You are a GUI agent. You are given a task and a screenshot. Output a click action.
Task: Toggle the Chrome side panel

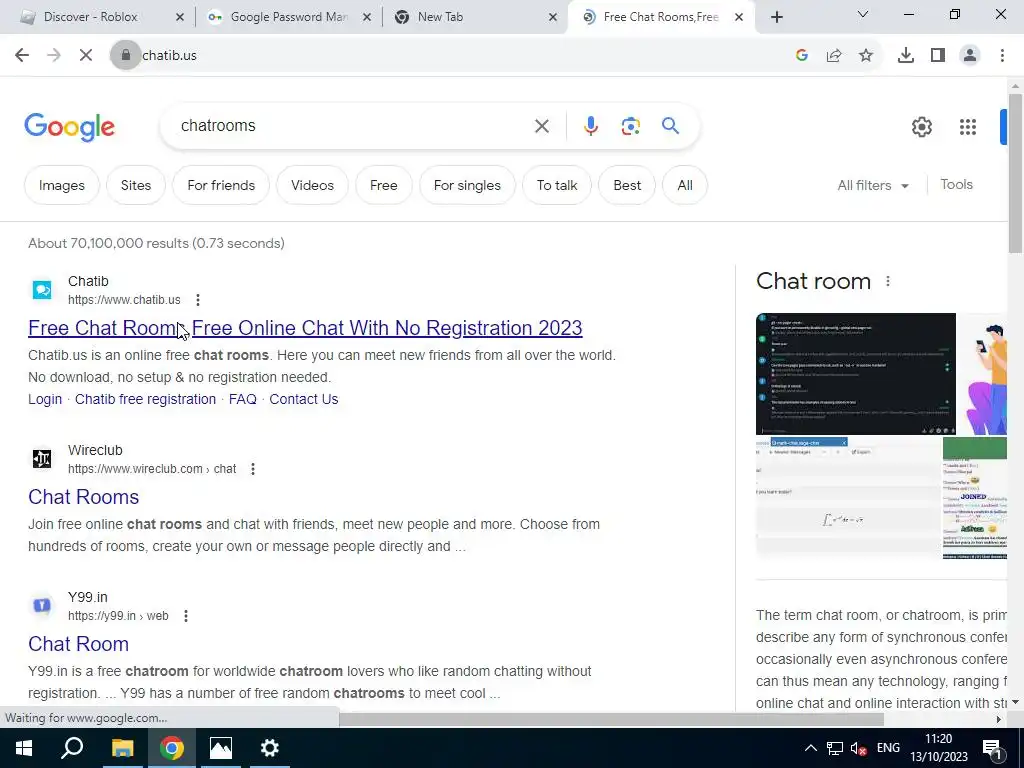(938, 56)
